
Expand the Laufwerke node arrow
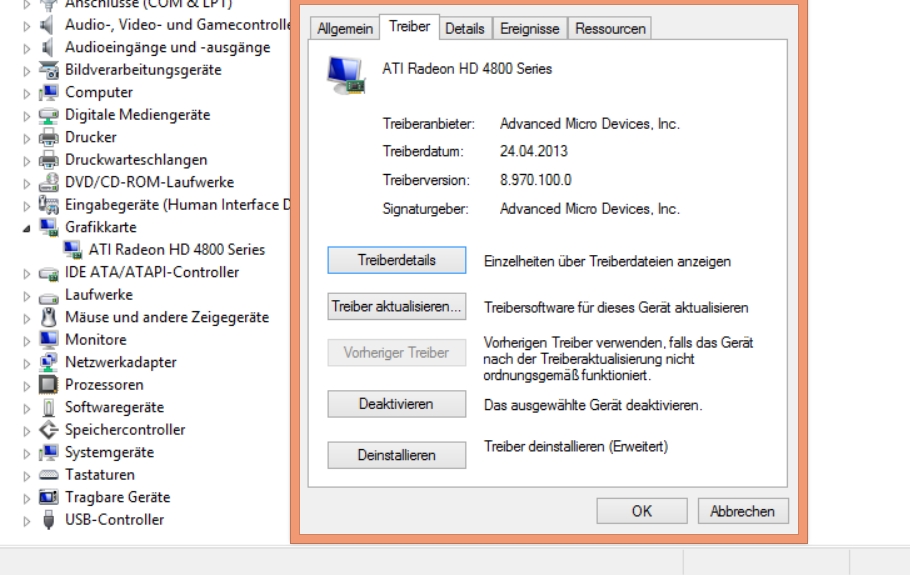(26, 296)
